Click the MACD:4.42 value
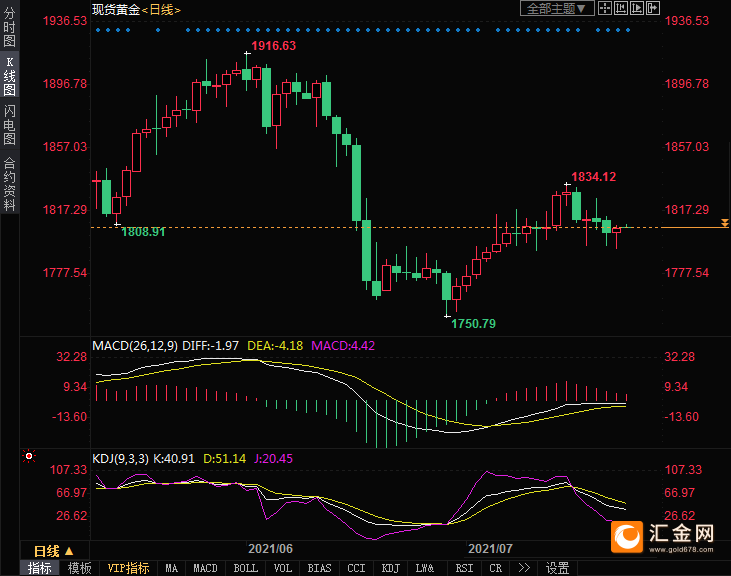Viewport: 731px width, 576px height. pos(343,346)
